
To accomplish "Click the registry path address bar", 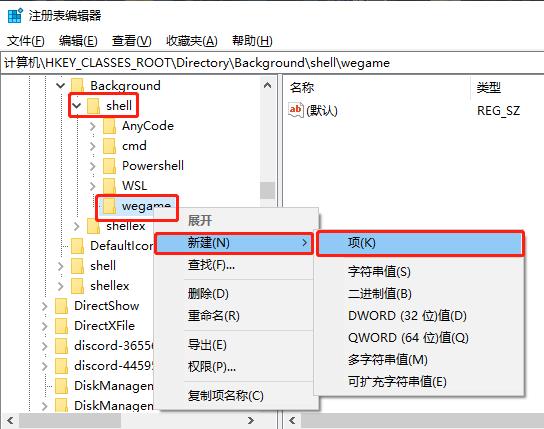I will (272, 63).
